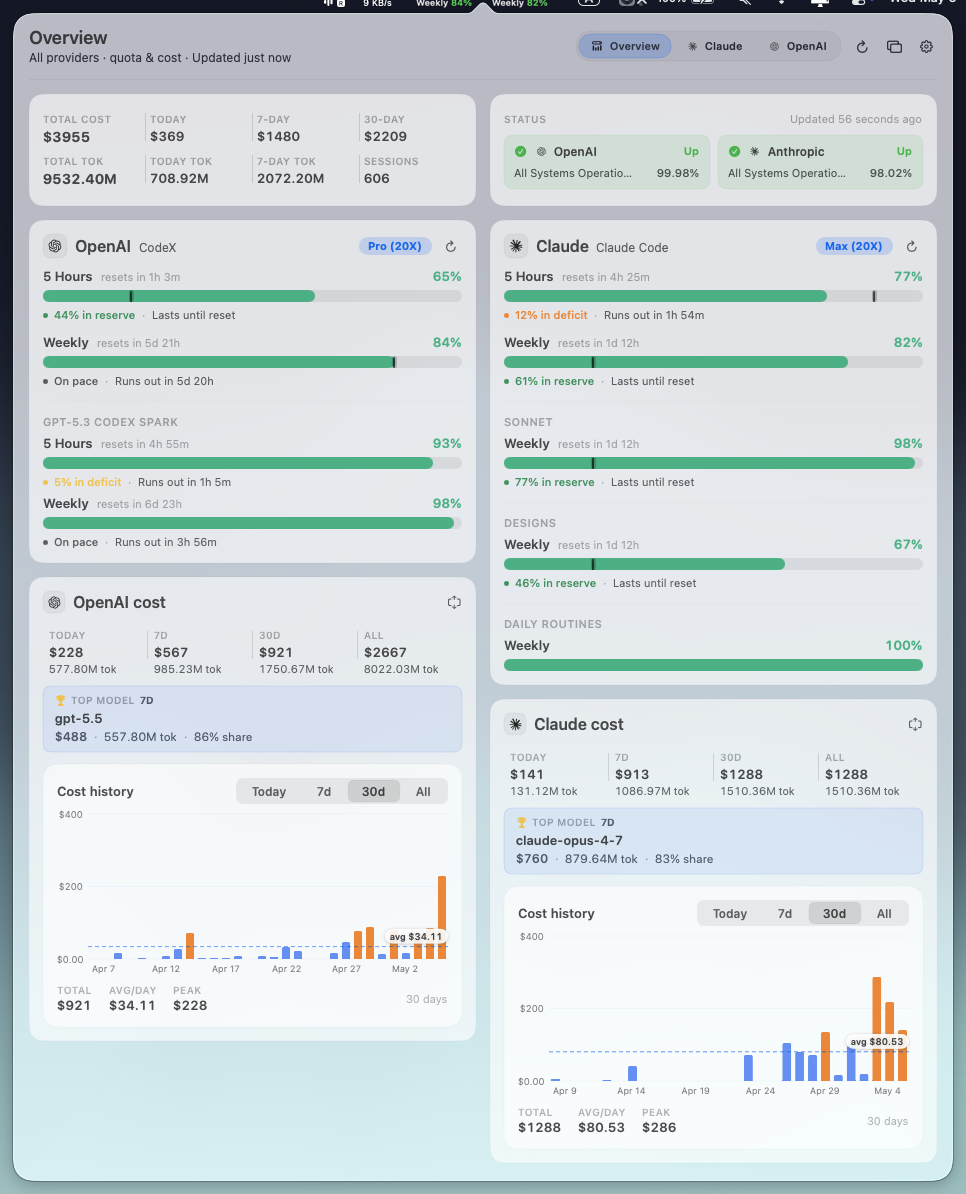This screenshot has height=1194, width=966.
Task: Click Anthropic uptime value 98.02%
Action: (891, 173)
